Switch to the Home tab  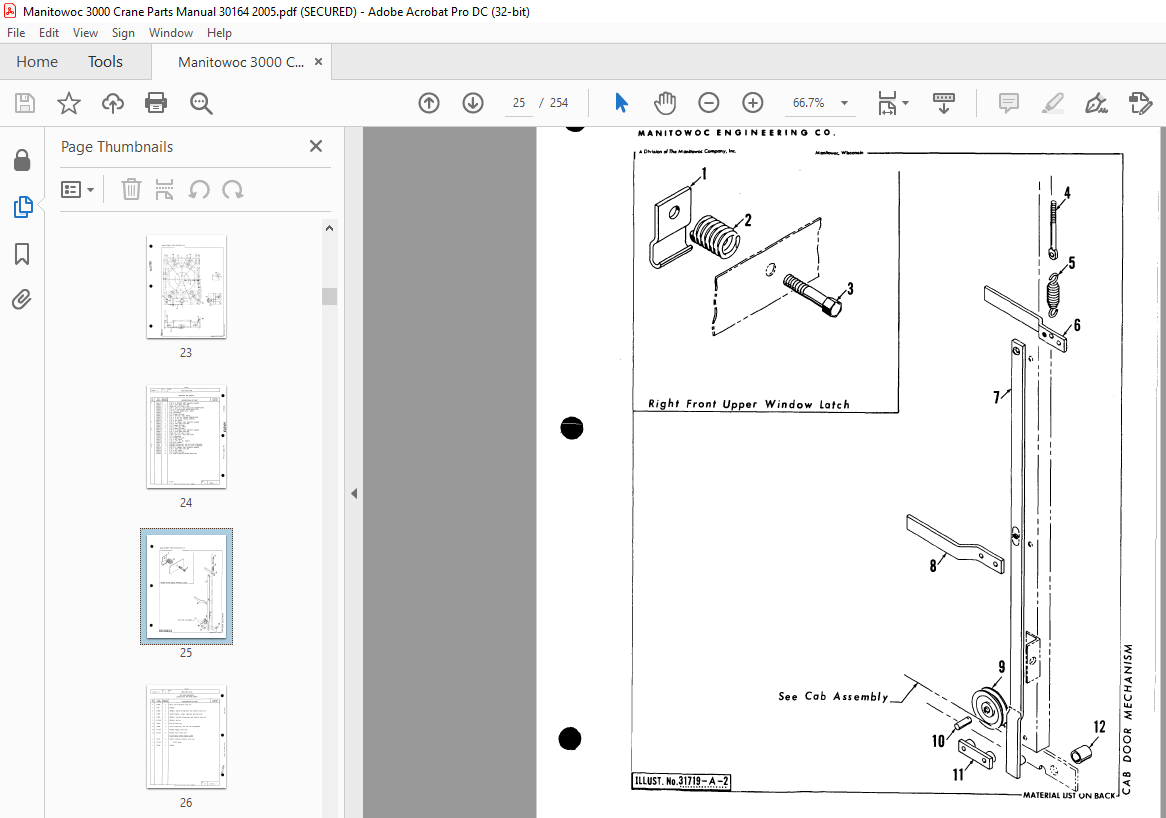[37, 62]
